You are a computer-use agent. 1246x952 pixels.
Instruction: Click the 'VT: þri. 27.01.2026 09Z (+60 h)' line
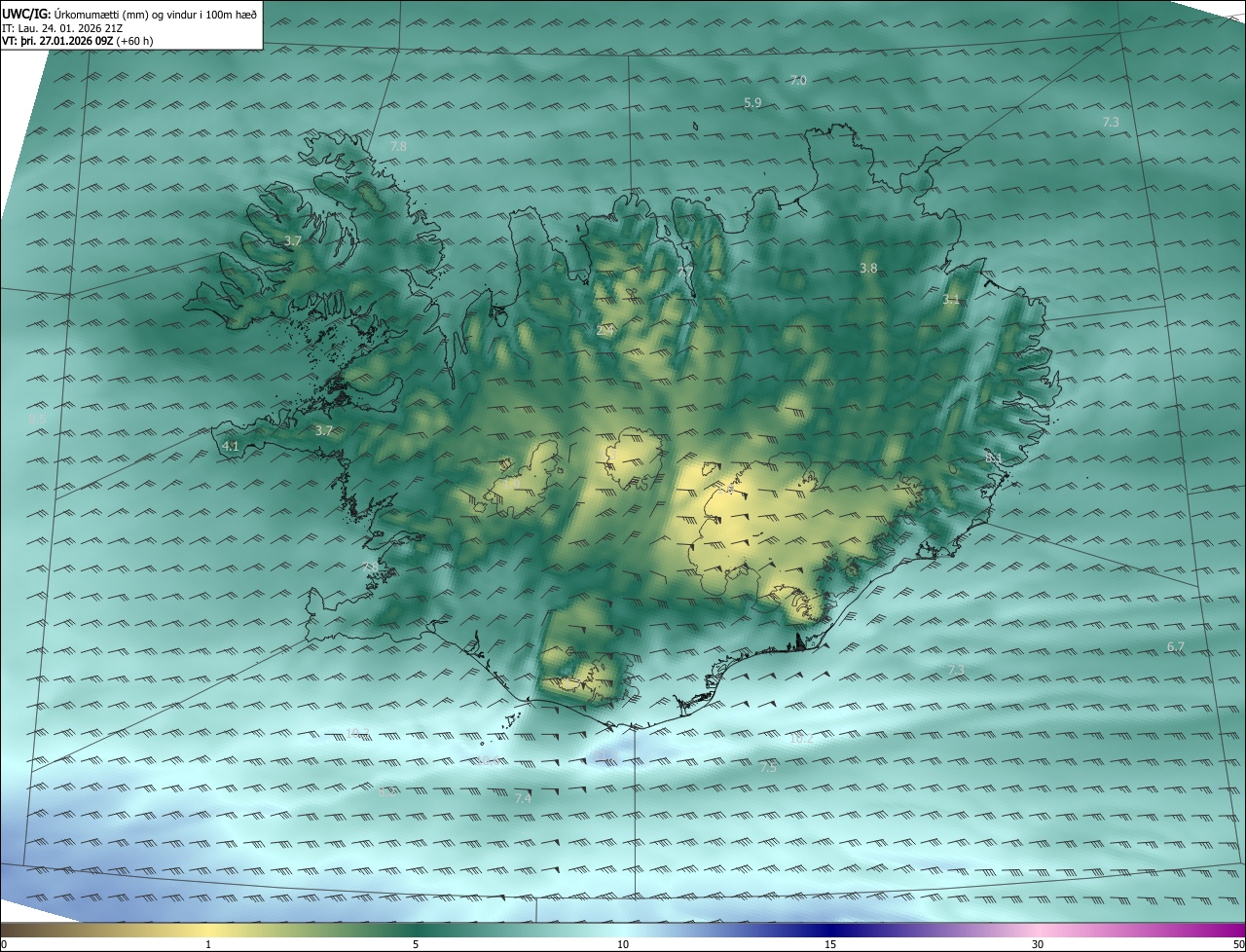click(78, 41)
